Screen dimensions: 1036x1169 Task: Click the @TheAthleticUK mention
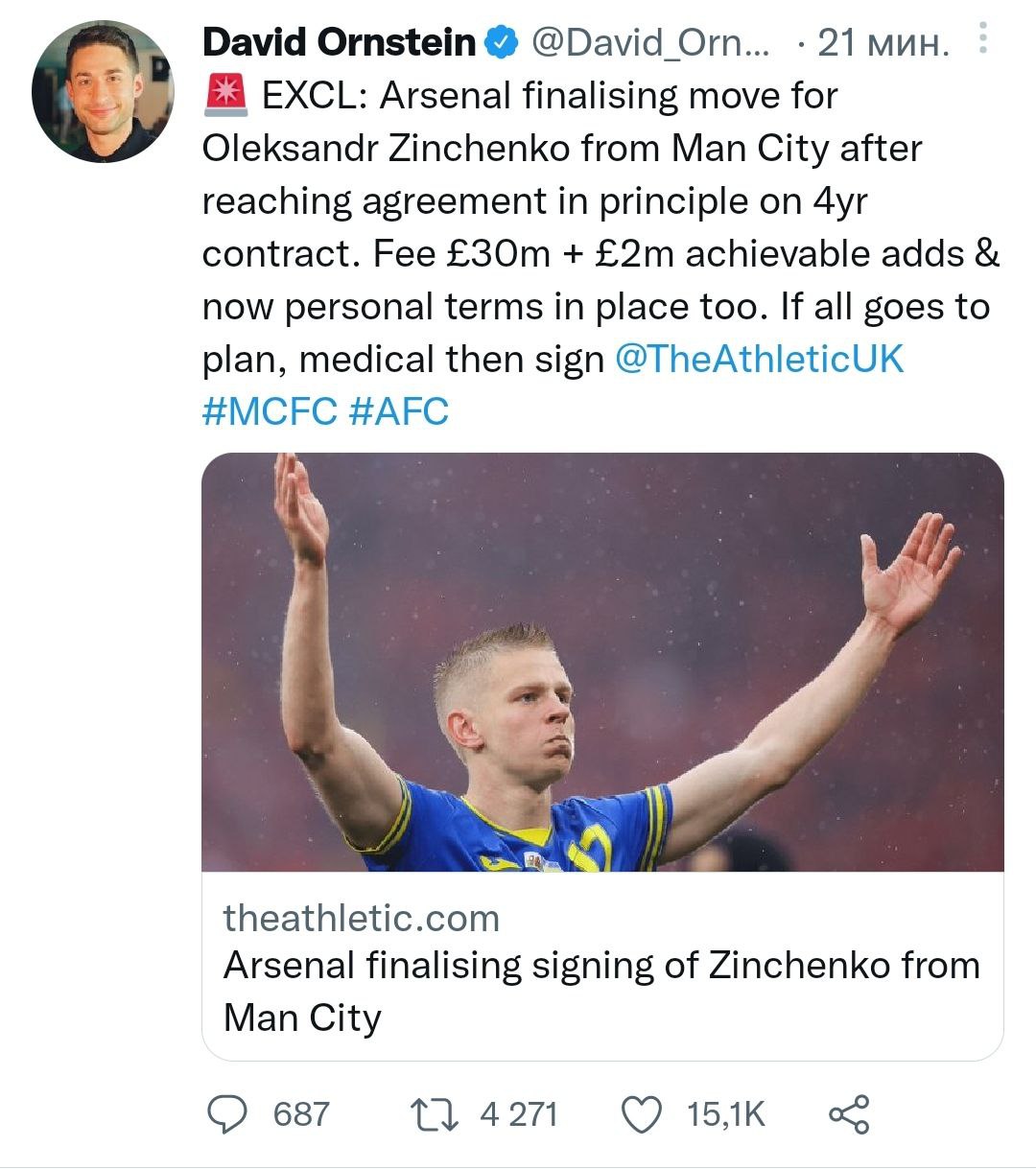pos(759,360)
